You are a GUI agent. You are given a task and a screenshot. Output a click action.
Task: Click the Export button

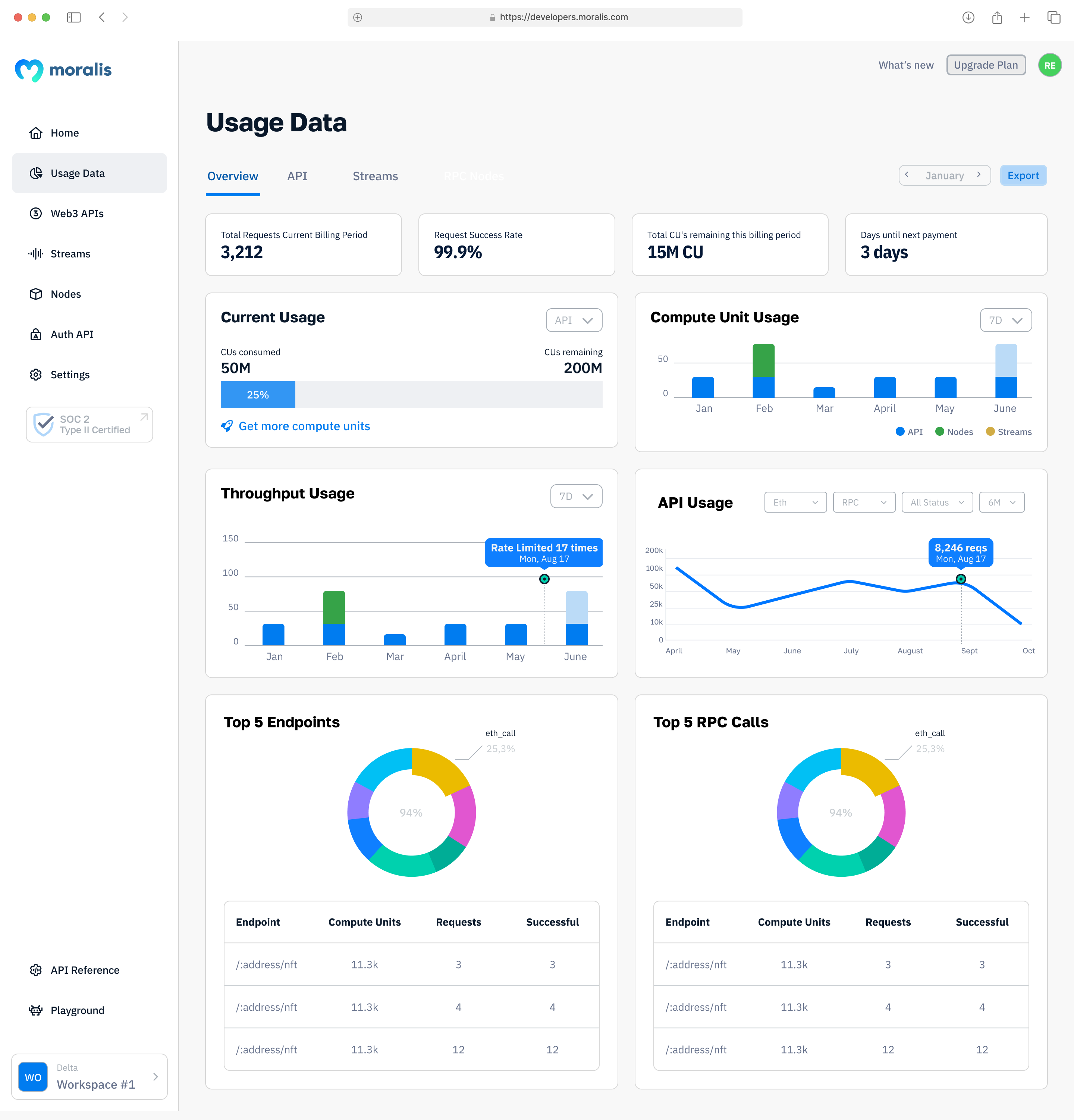pyautogui.click(x=1023, y=175)
